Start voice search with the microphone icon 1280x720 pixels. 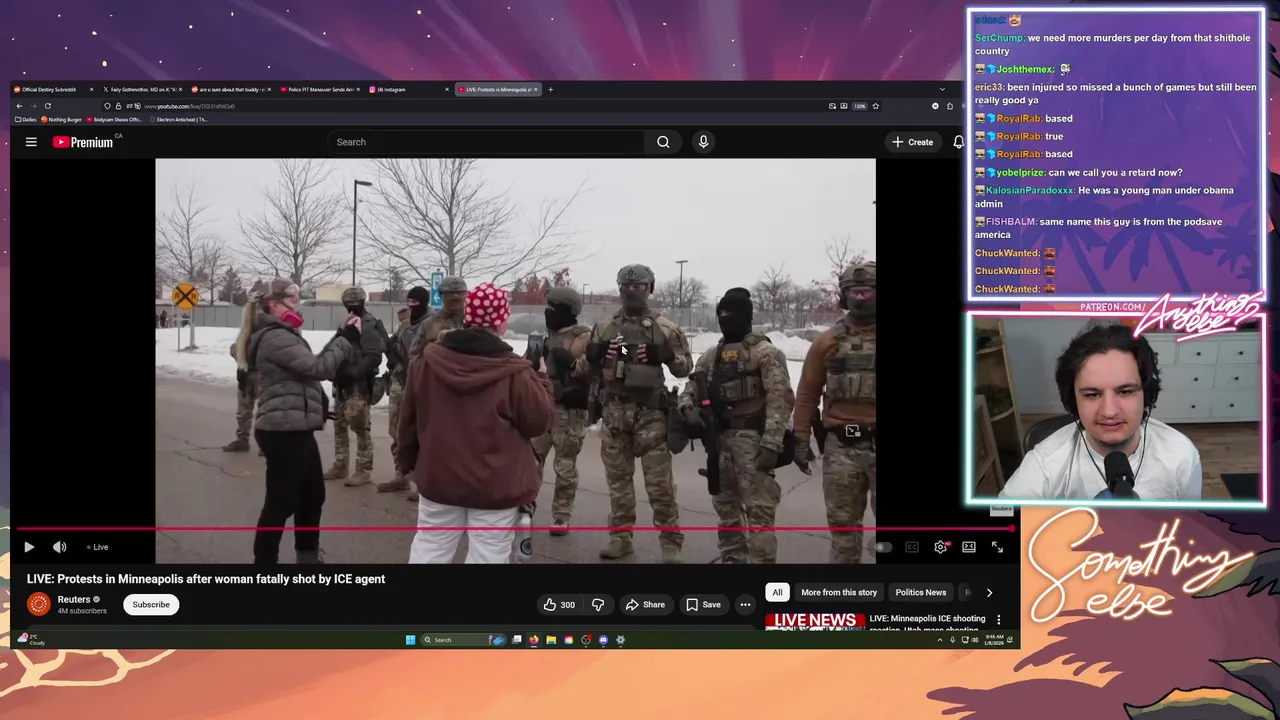coord(703,142)
